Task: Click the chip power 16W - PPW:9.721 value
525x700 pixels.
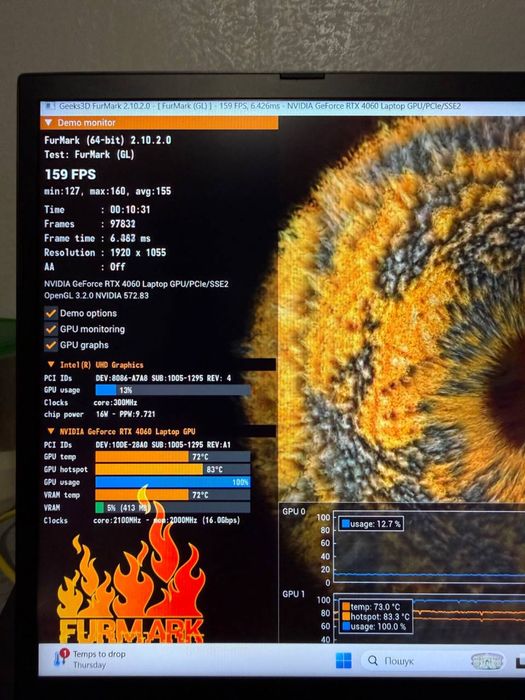Action: coord(125,414)
